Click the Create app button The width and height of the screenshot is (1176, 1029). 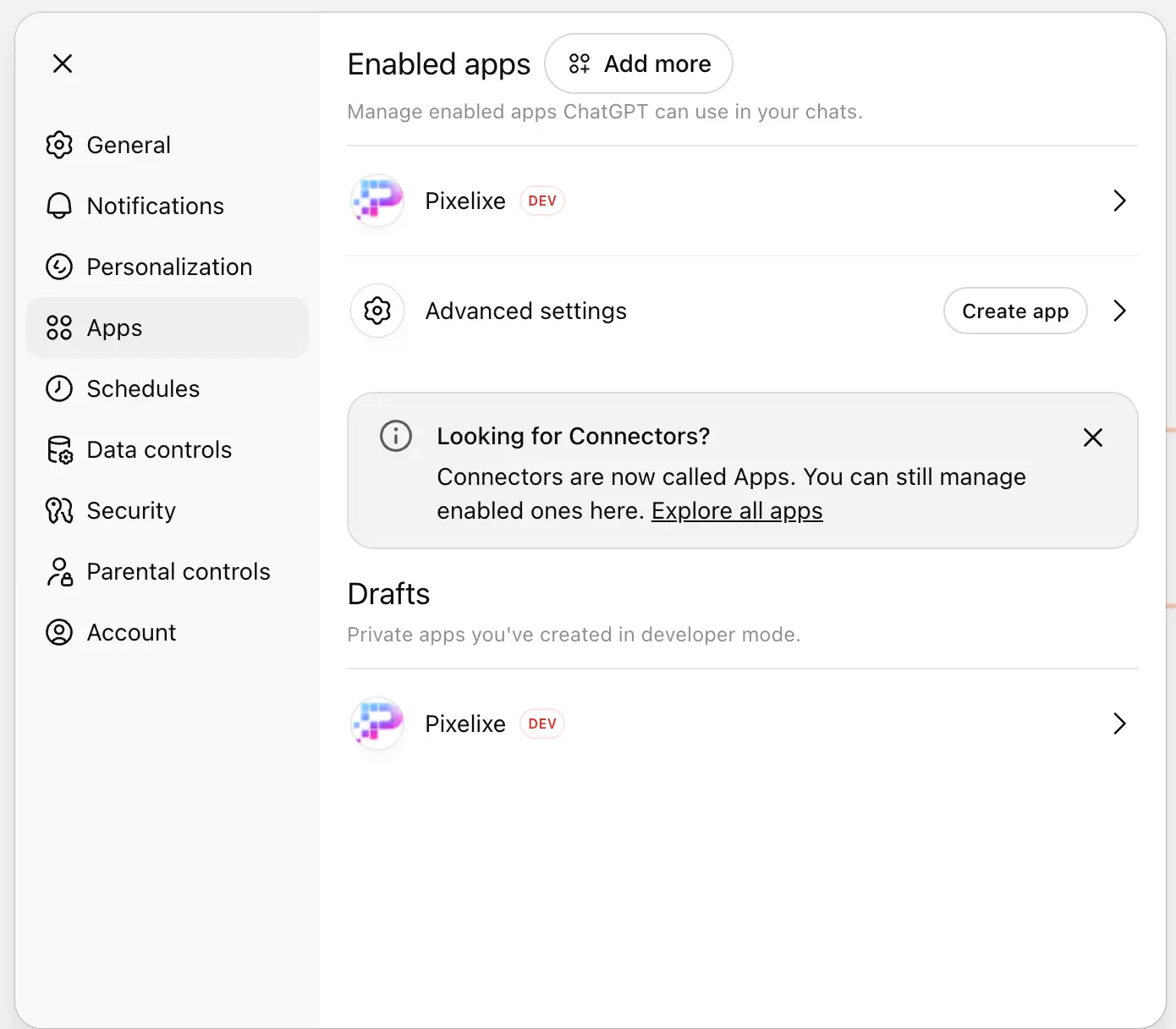pos(1015,311)
